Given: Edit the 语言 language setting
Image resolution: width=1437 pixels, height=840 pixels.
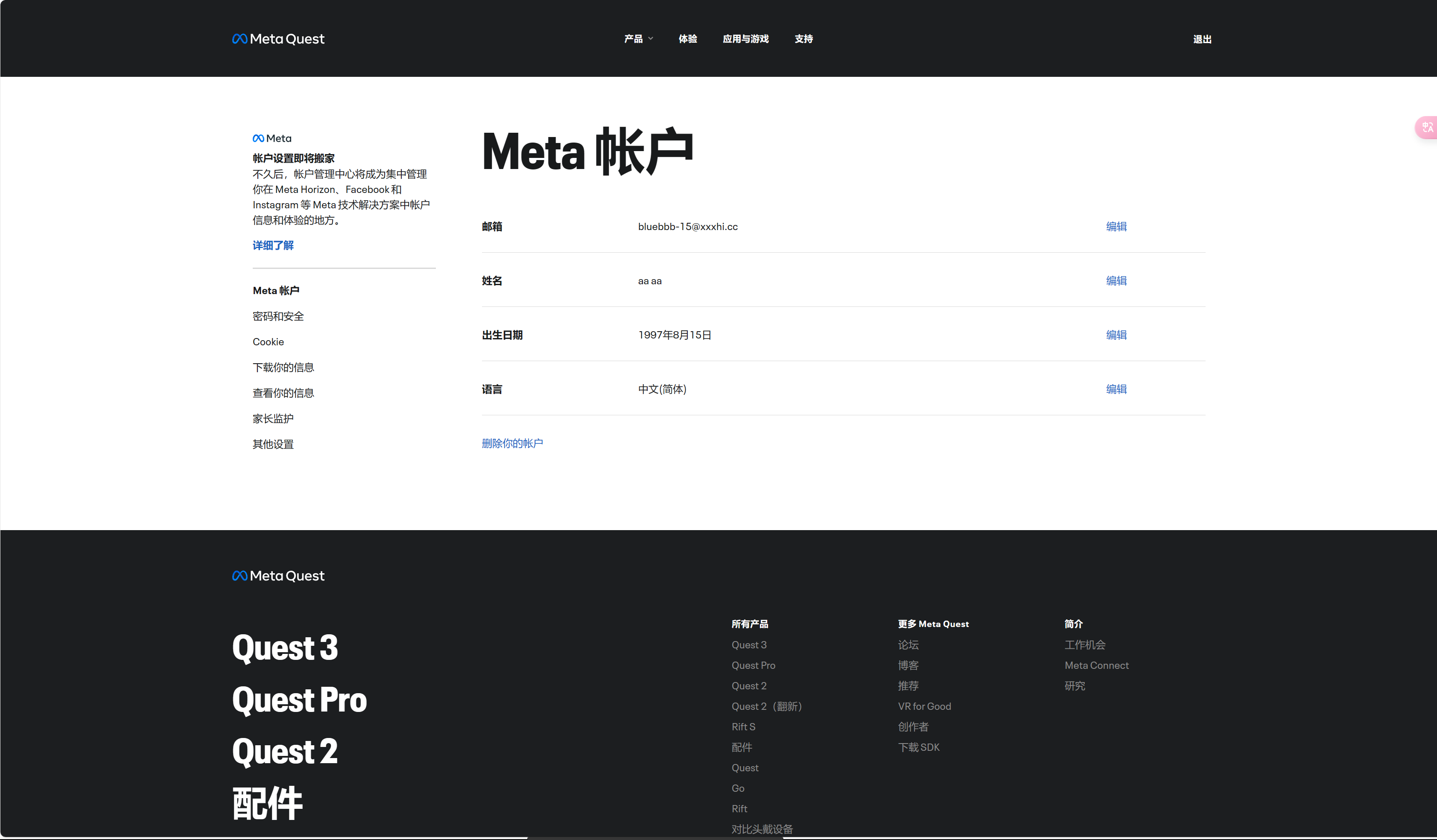Looking at the screenshot, I should pos(1116,389).
